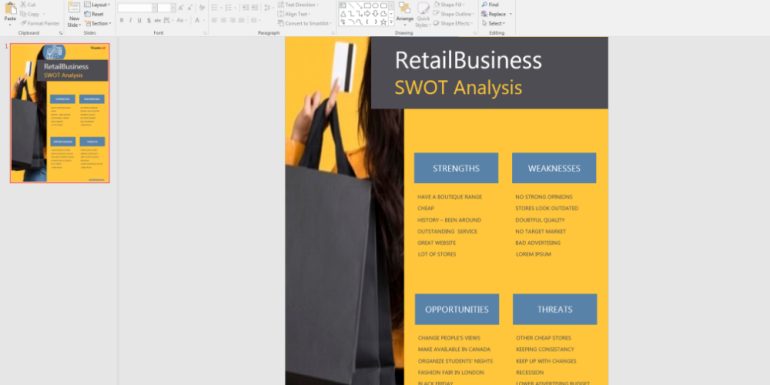Click the Reset slide icon
770x385 pixels.
click(x=94, y=14)
